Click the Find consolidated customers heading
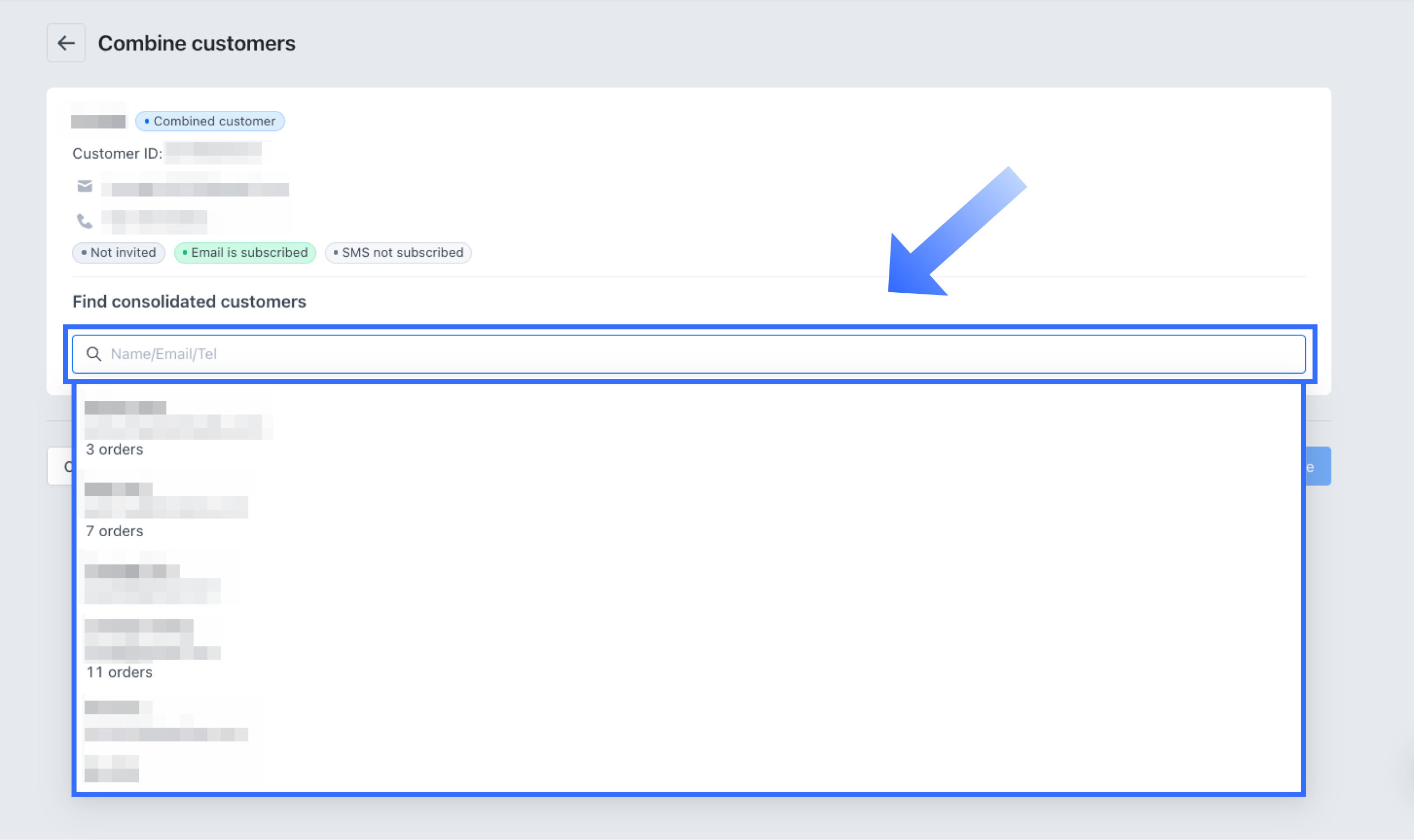This screenshot has width=1414, height=840. click(x=189, y=302)
